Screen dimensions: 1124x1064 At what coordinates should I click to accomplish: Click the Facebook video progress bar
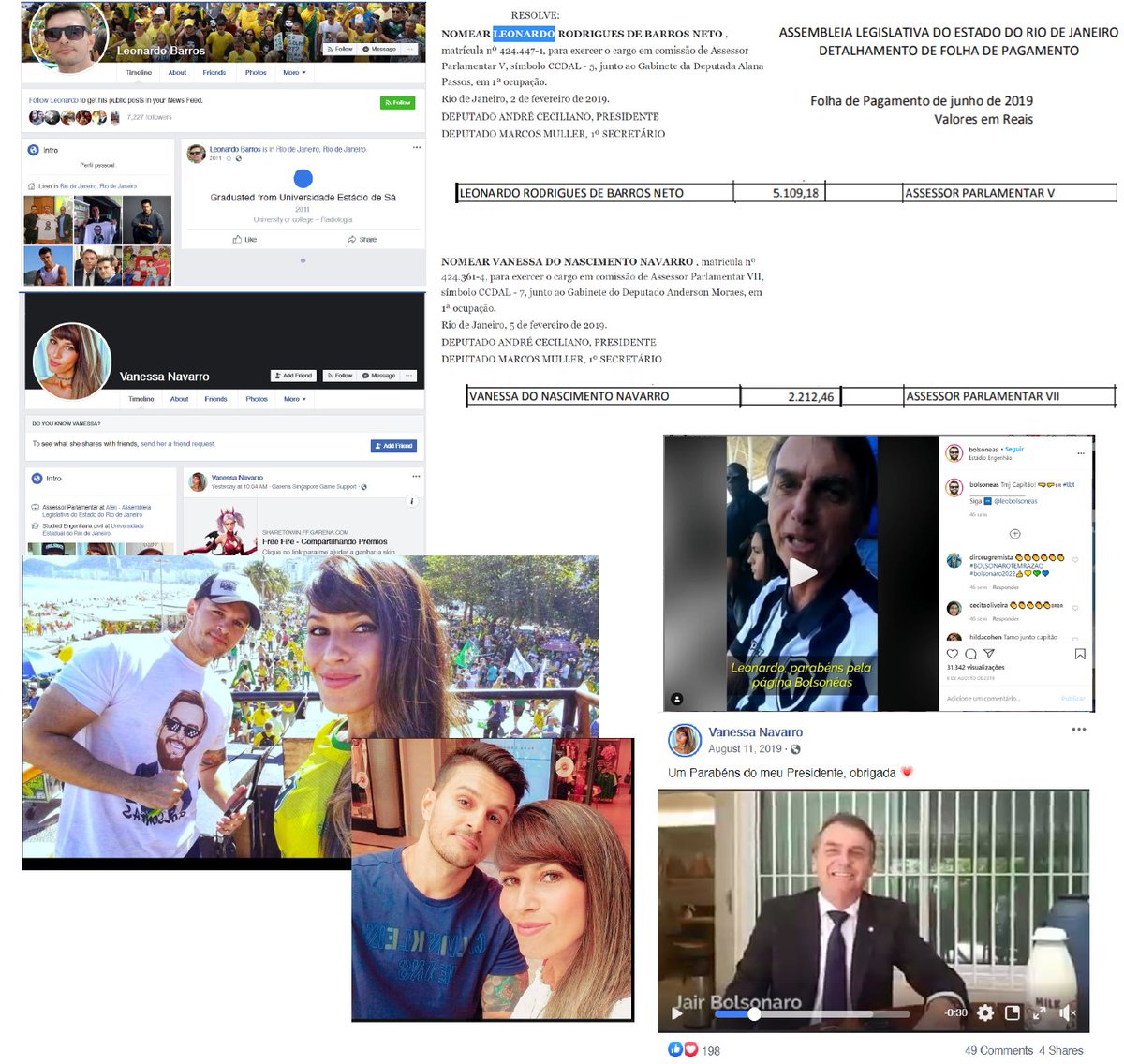pyautogui.click(x=811, y=1013)
